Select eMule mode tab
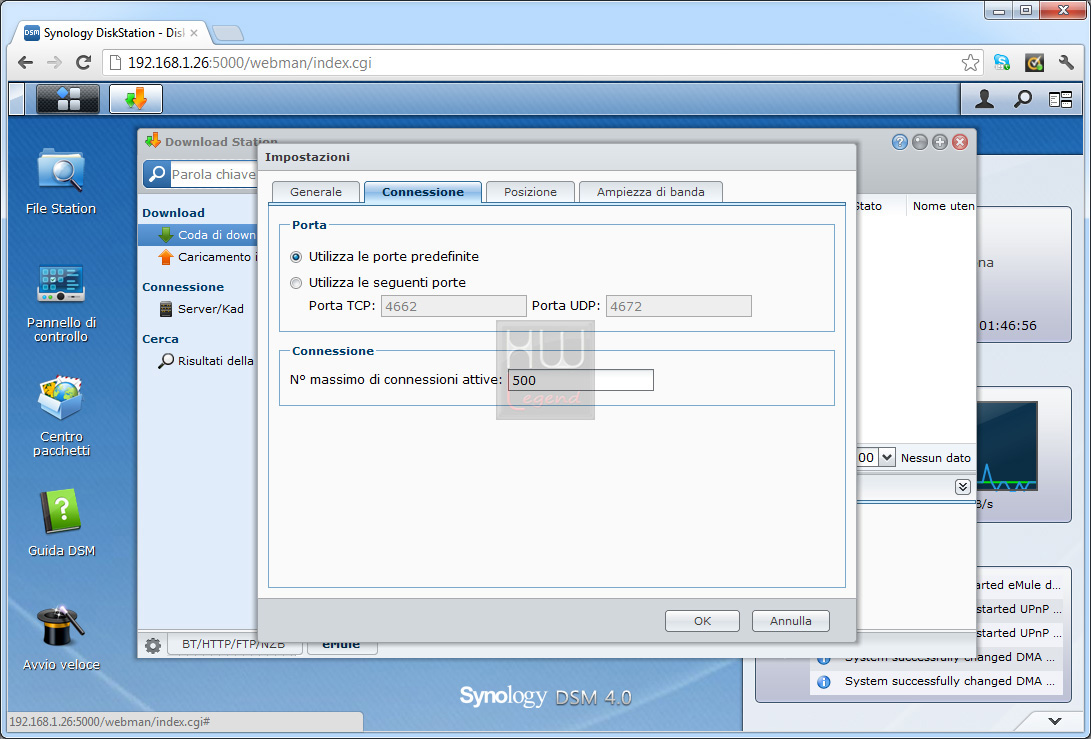The image size is (1091, 739). point(341,644)
